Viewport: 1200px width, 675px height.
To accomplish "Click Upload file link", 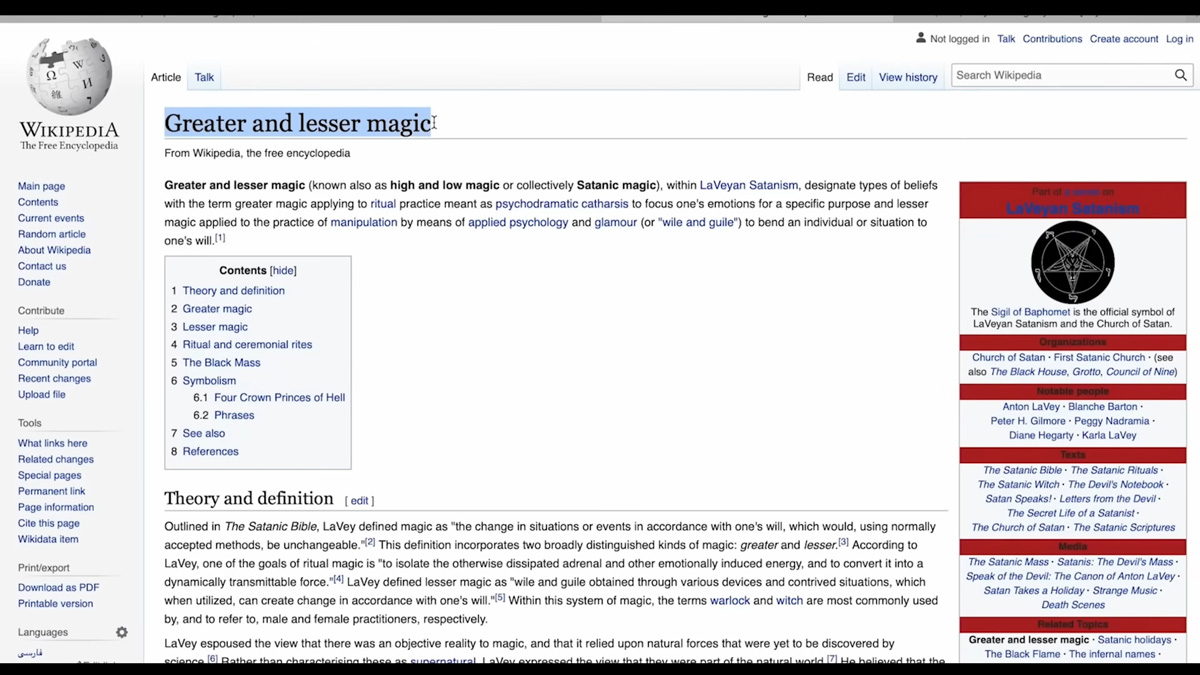I will tap(42, 394).
